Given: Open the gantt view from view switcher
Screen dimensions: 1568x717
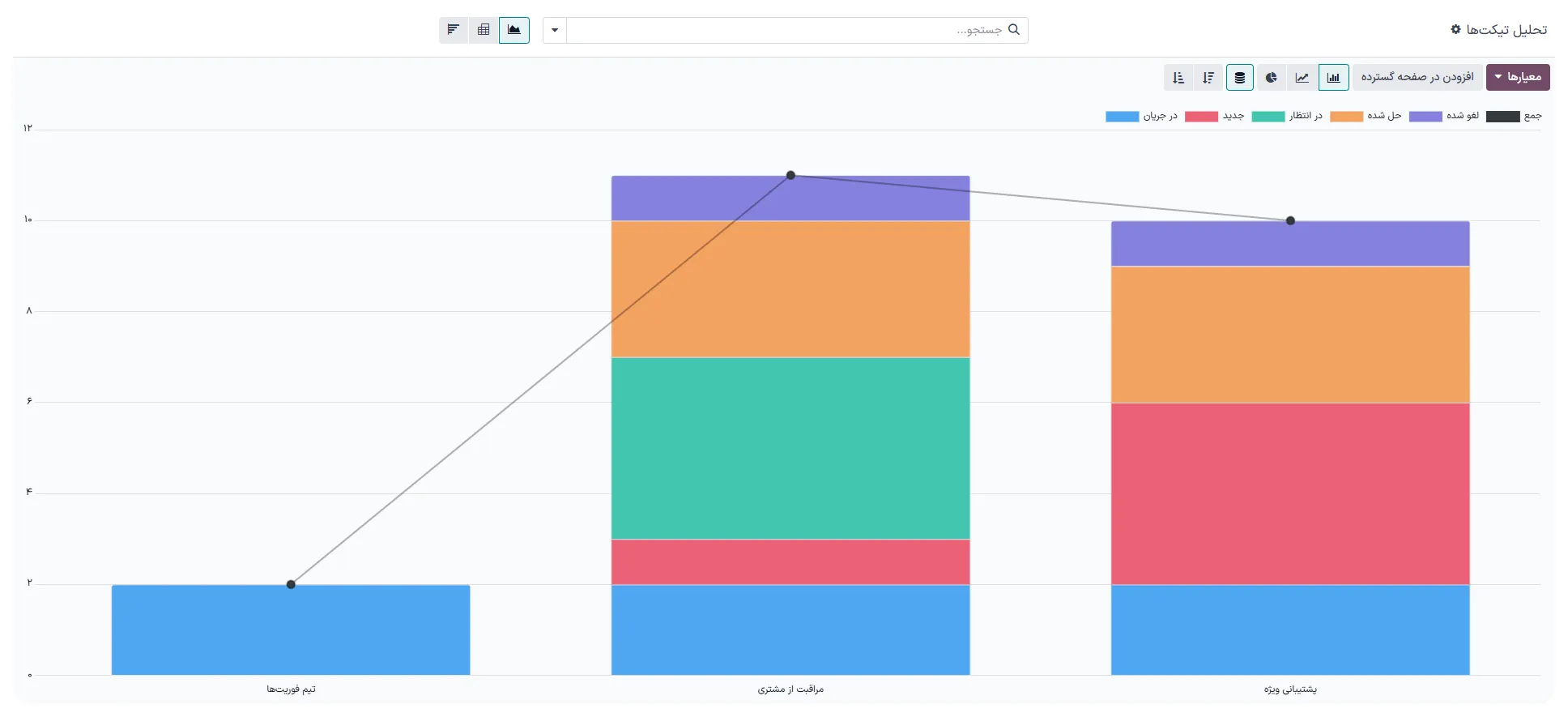Looking at the screenshot, I should pyautogui.click(x=454, y=30).
